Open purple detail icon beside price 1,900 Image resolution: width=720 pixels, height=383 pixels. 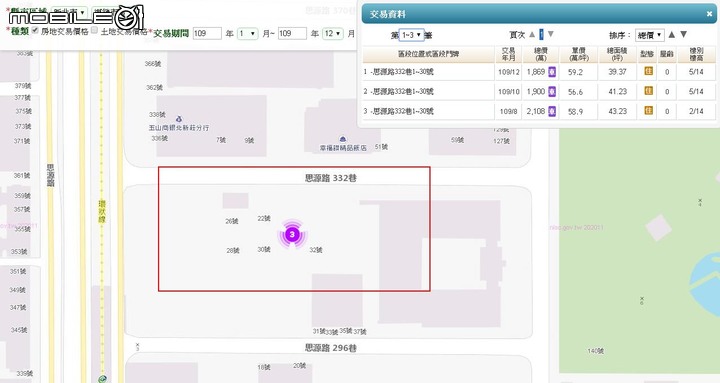552,92
